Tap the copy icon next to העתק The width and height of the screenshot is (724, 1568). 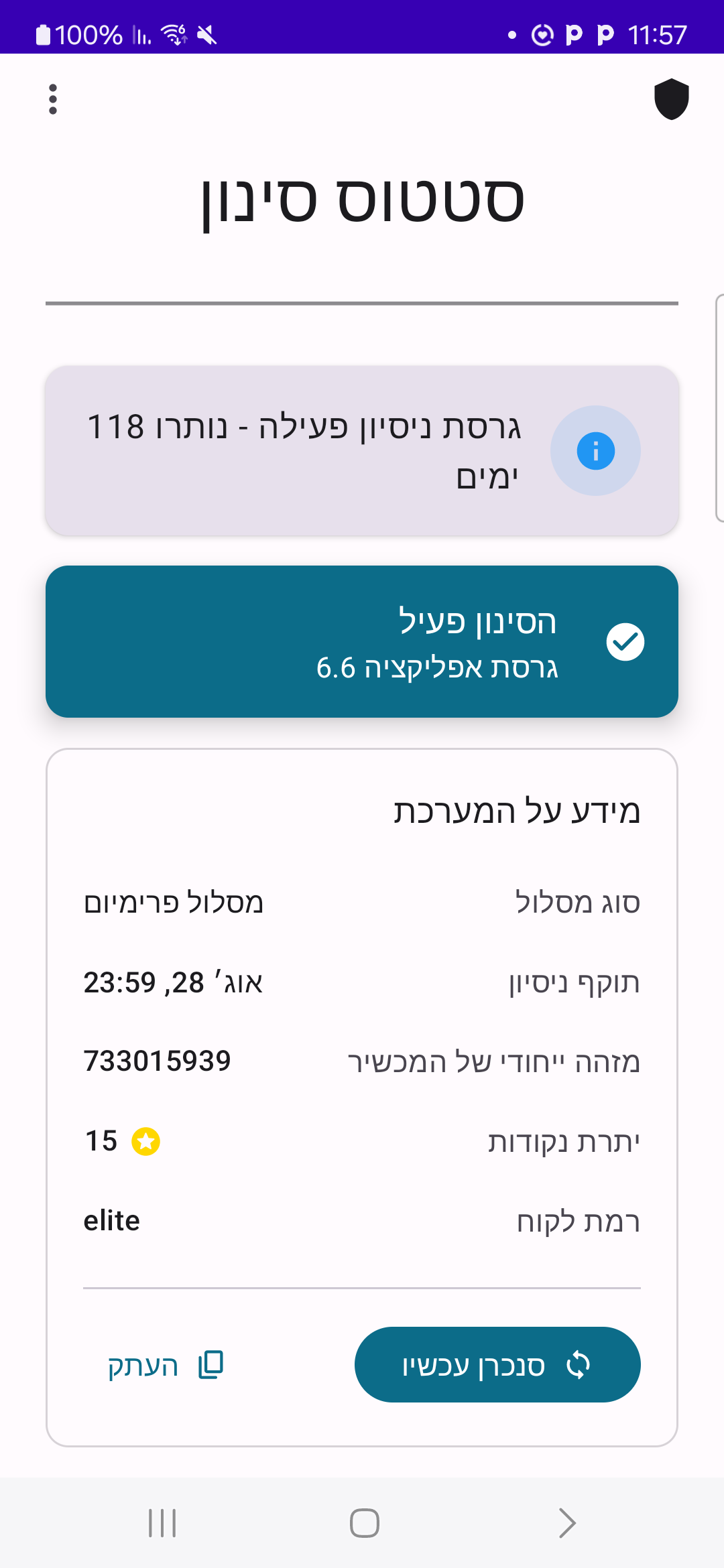pyautogui.click(x=211, y=1365)
